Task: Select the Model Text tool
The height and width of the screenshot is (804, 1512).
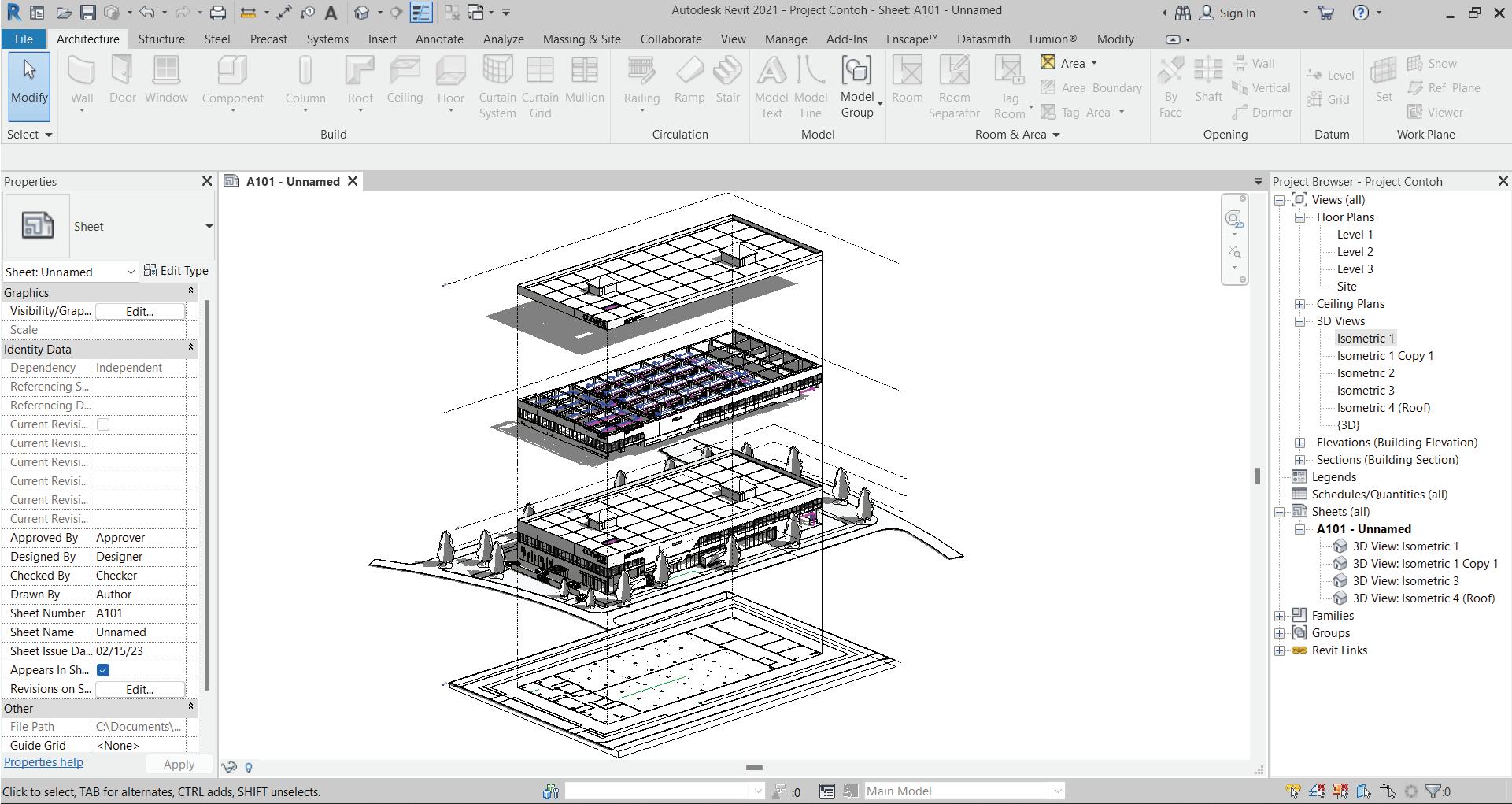Action: point(771,85)
